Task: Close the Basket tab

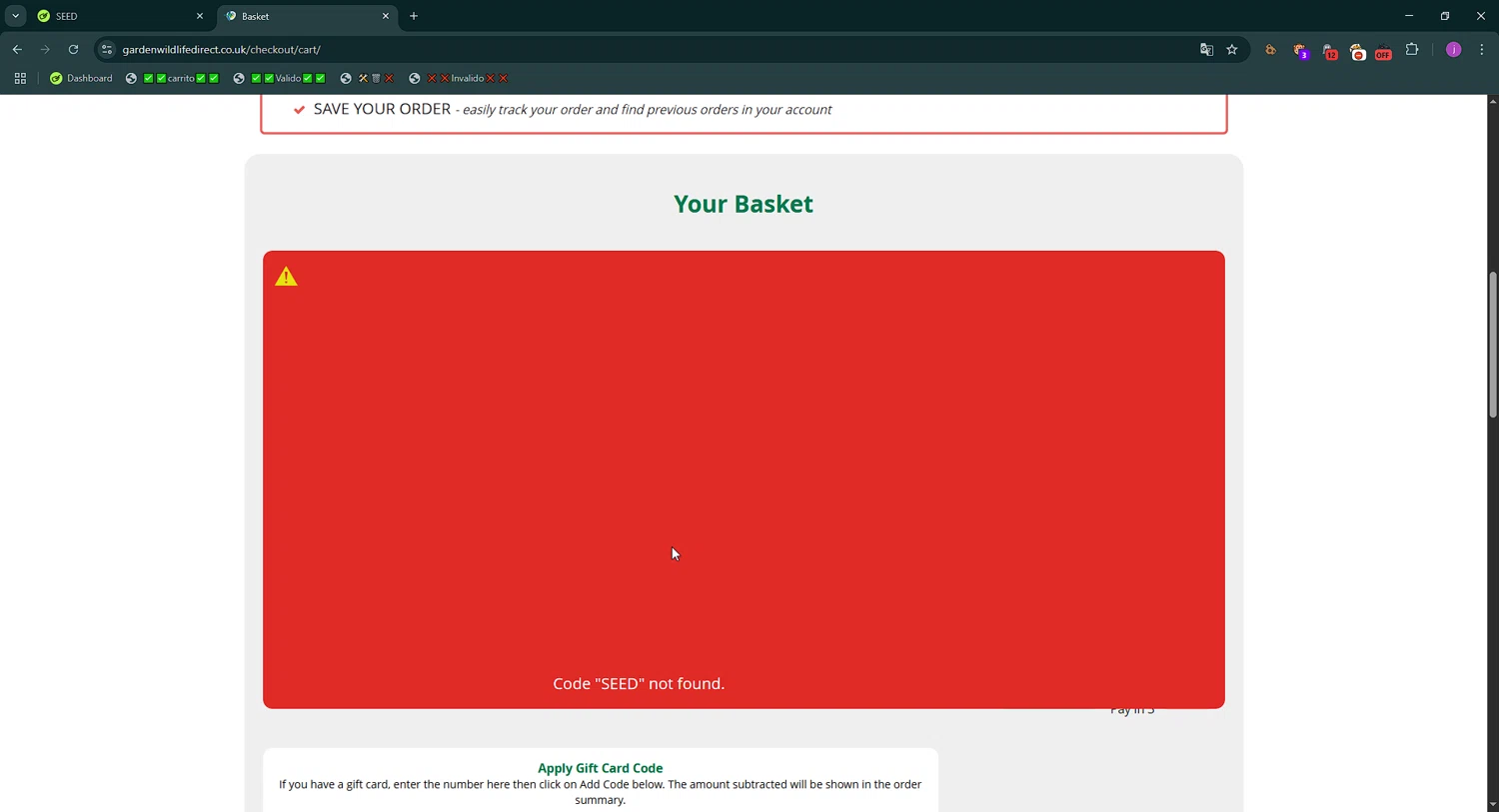Action: point(386,16)
